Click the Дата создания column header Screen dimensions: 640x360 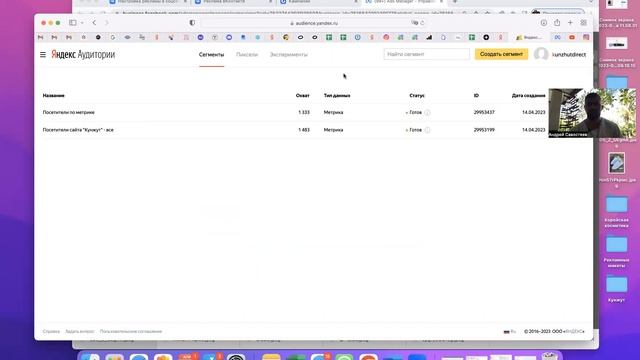[x=529, y=96]
